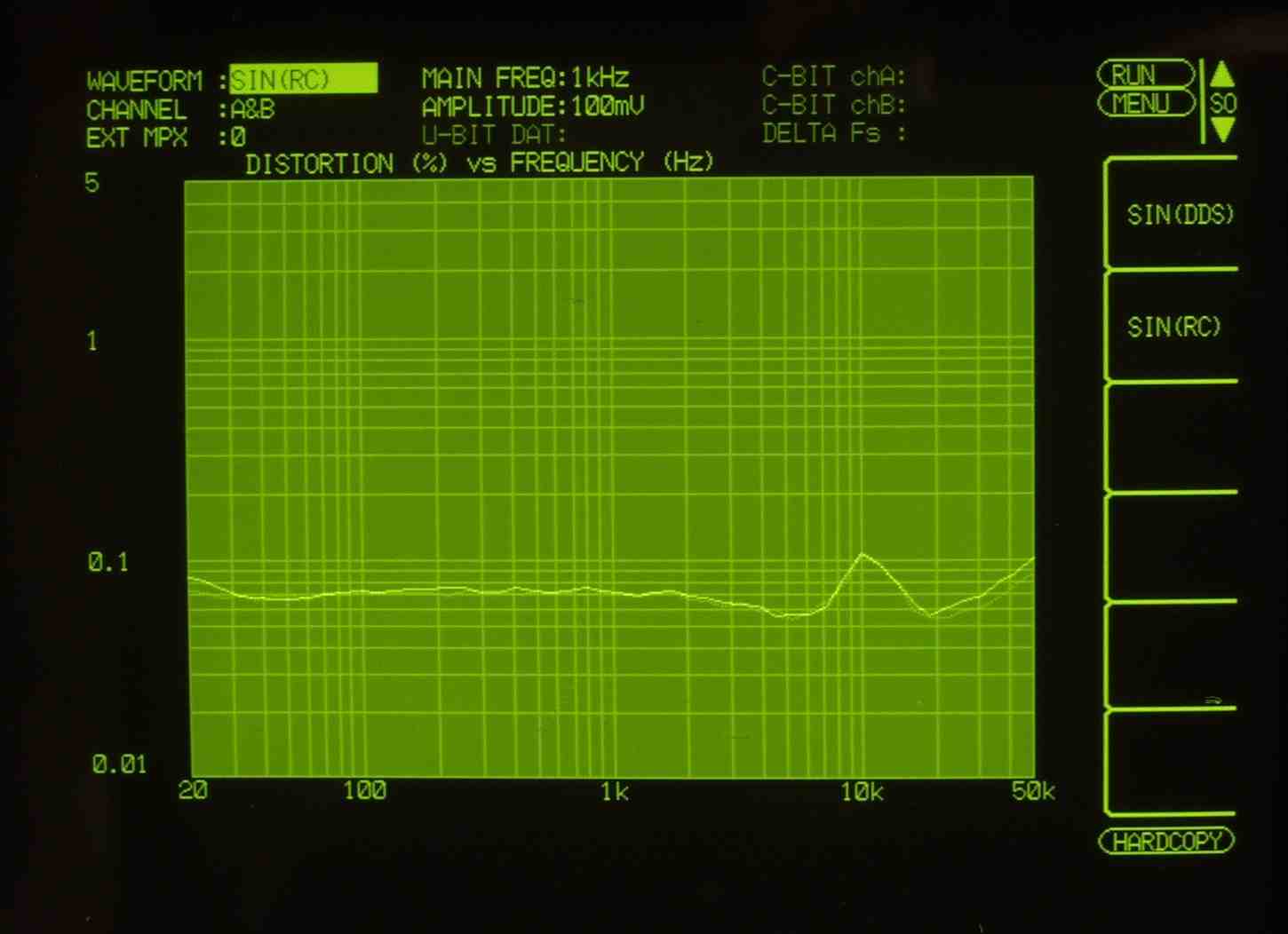Change the CHANNEL A&B setting

click(x=252, y=110)
